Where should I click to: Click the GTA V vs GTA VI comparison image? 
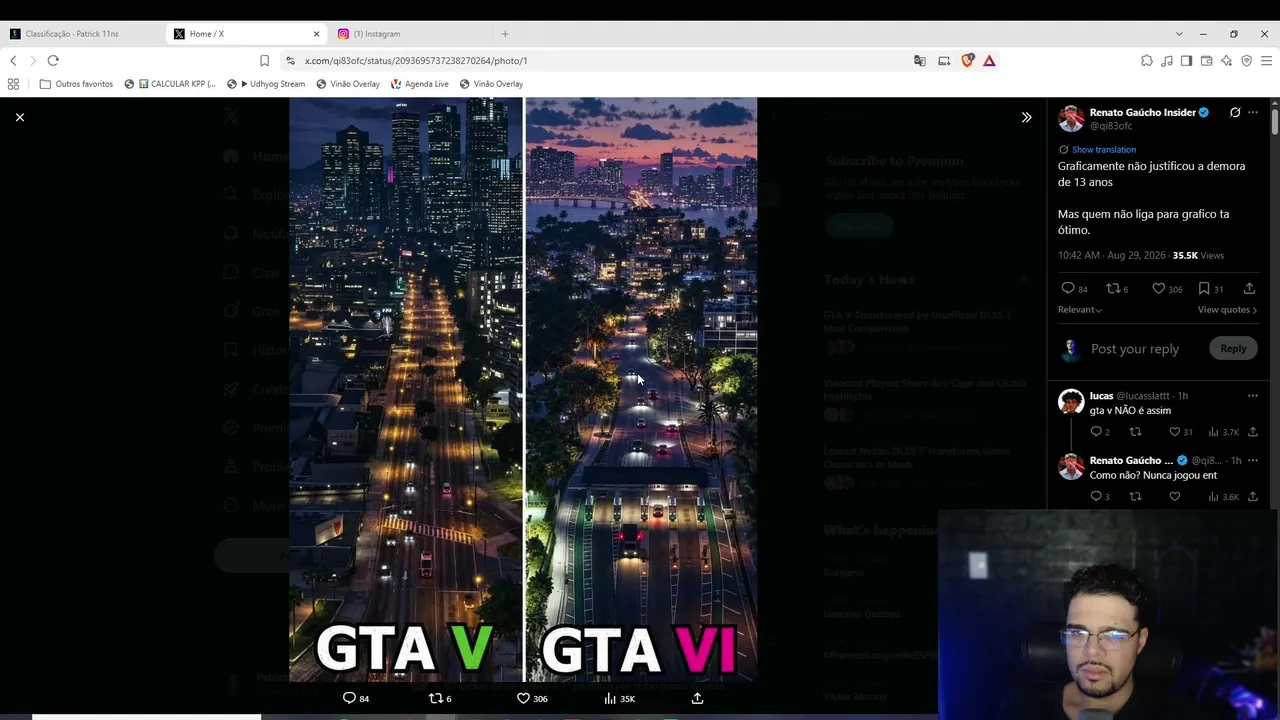pyautogui.click(x=523, y=389)
